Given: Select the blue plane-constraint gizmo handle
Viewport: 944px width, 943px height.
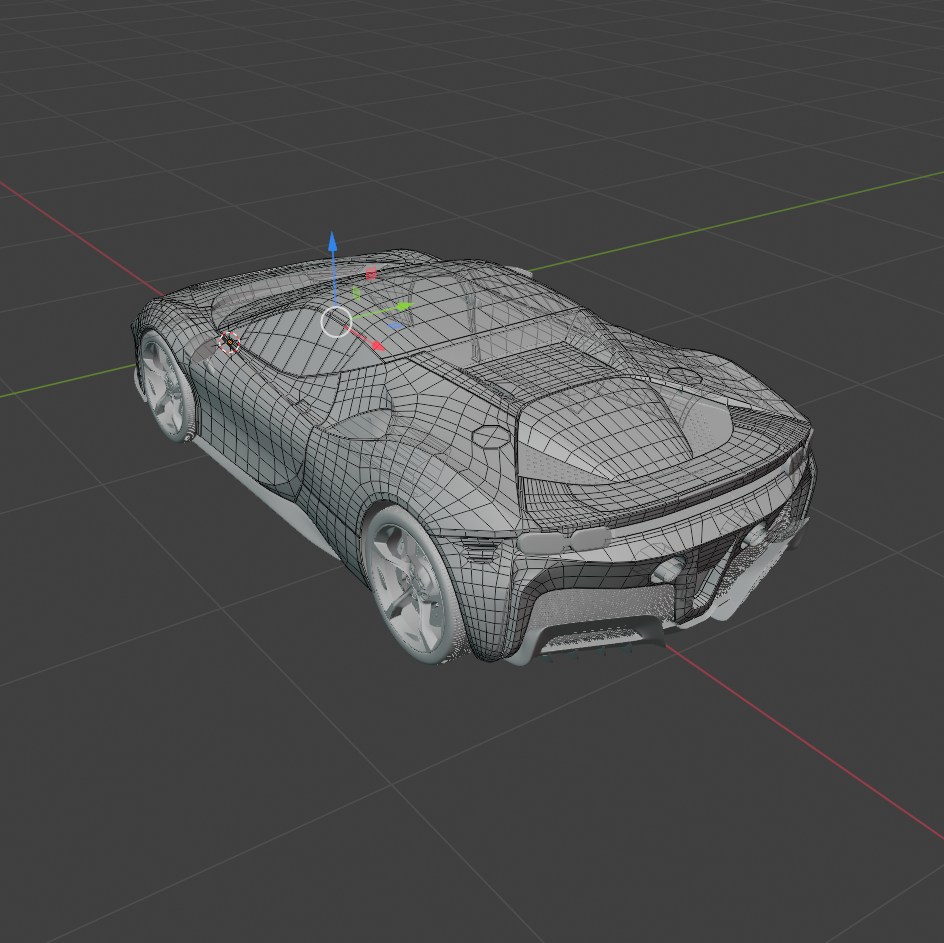Looking at the screenshot, I should click(395, 325).
